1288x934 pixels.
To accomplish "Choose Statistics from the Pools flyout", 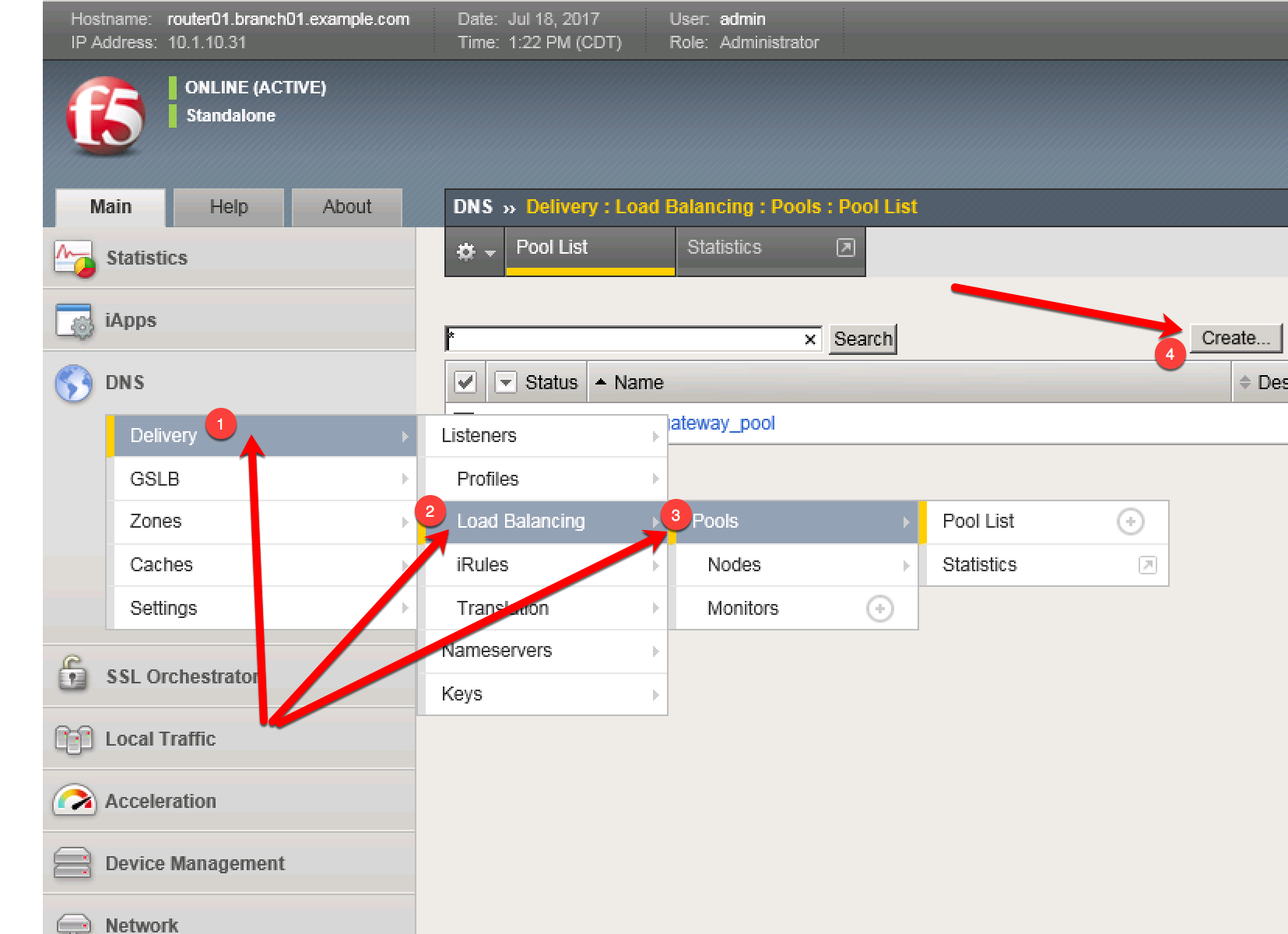I will (1044, 565).
